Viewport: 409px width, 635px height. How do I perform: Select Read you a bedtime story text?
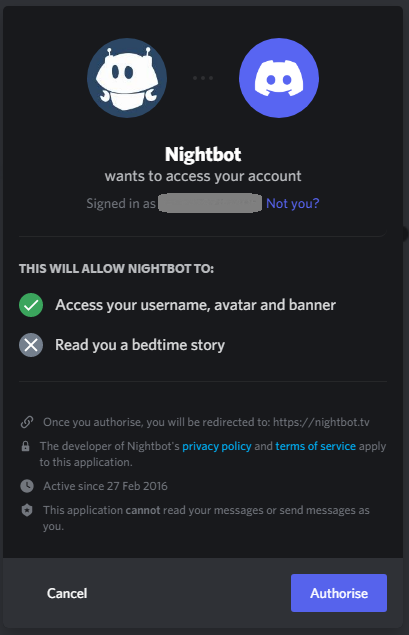pyautogui.click(x=140, y=345)
